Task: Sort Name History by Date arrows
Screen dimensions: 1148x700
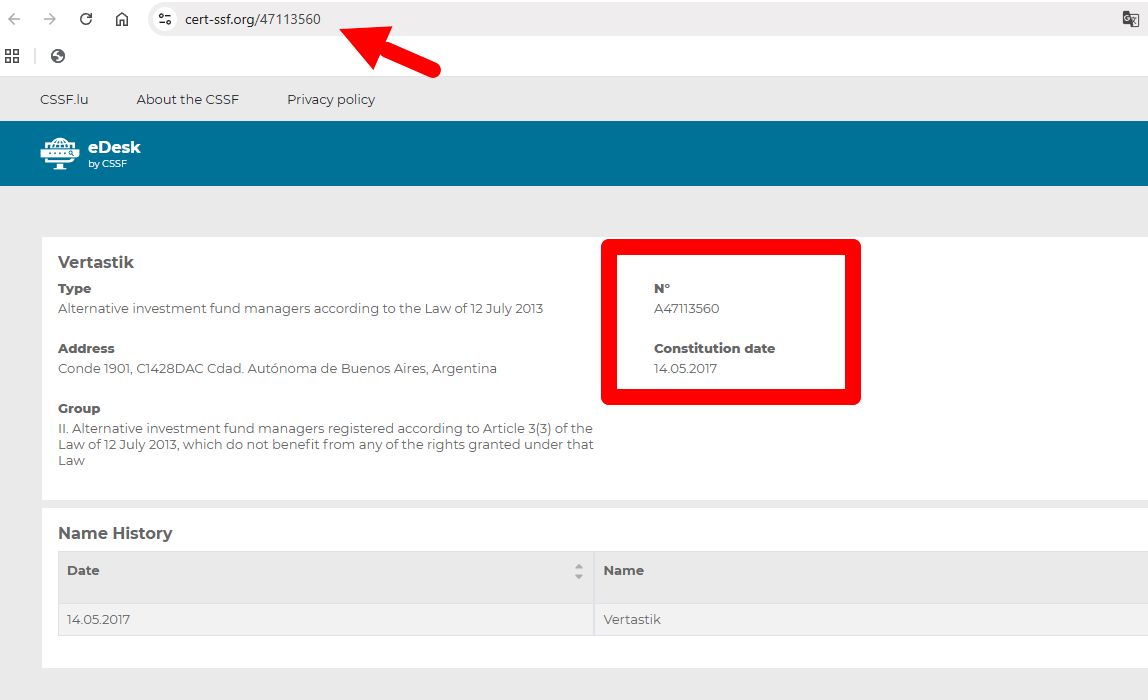Action: point(579,571)
